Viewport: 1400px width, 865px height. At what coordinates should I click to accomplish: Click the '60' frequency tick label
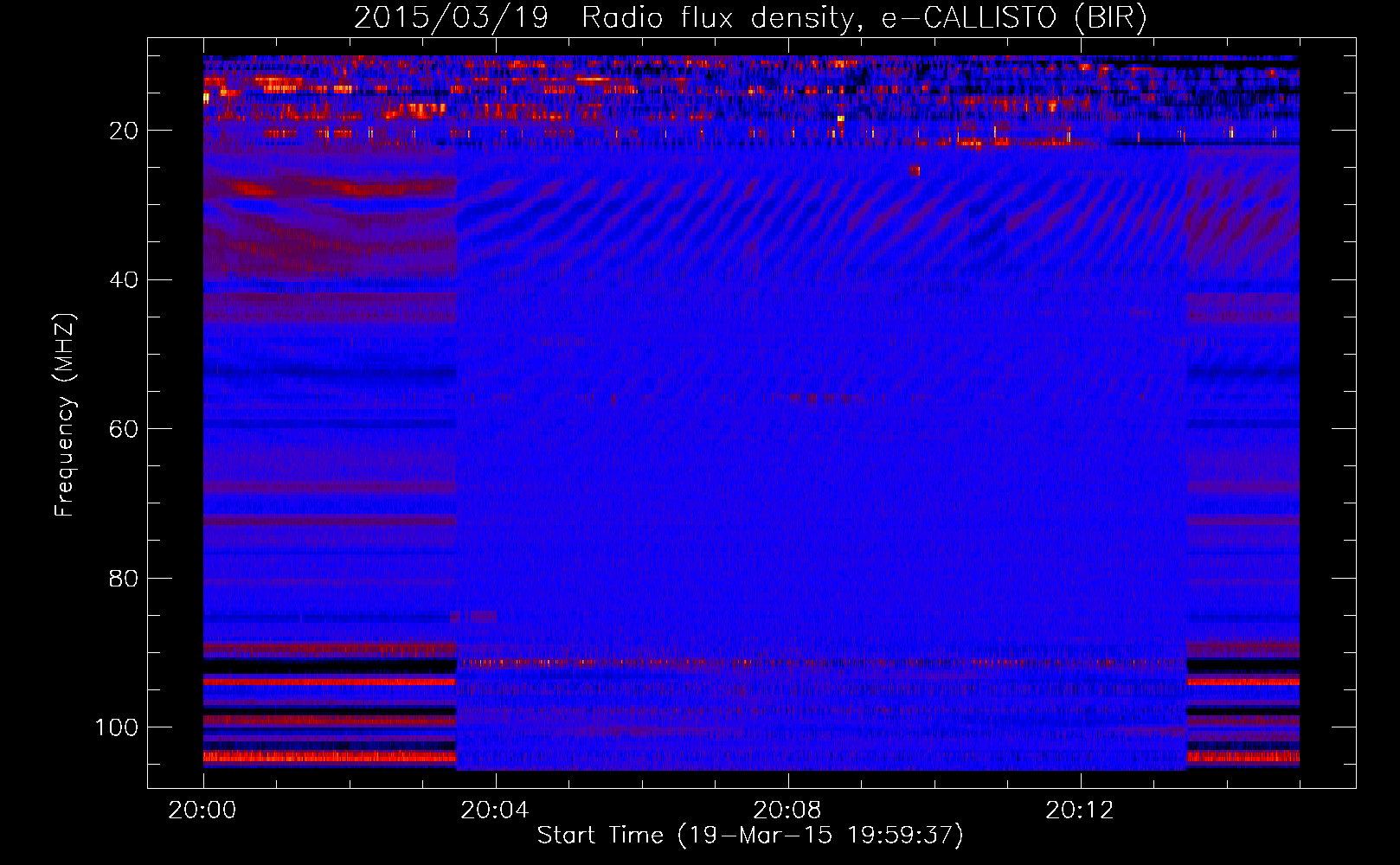pyautogui.click(x=124, y=429)
